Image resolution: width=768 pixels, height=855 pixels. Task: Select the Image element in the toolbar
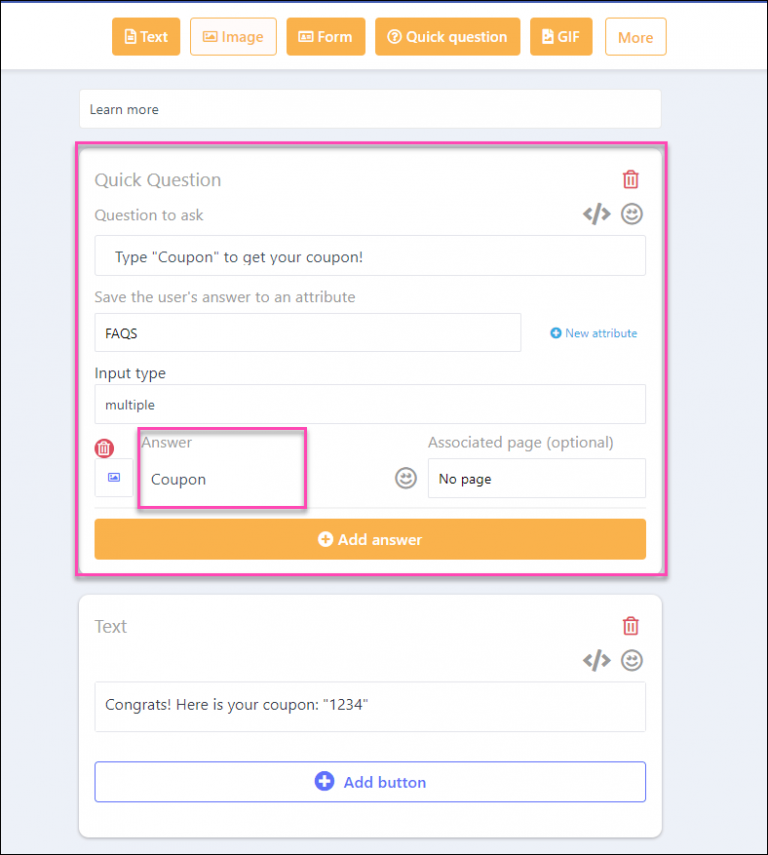click(233, 36)
